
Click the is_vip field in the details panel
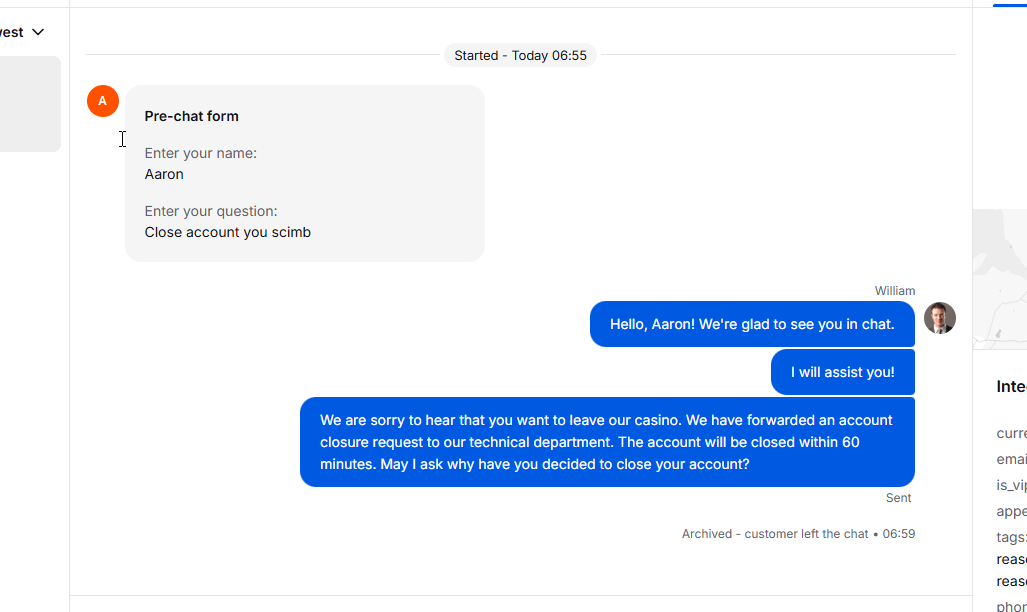[1011, 485]
